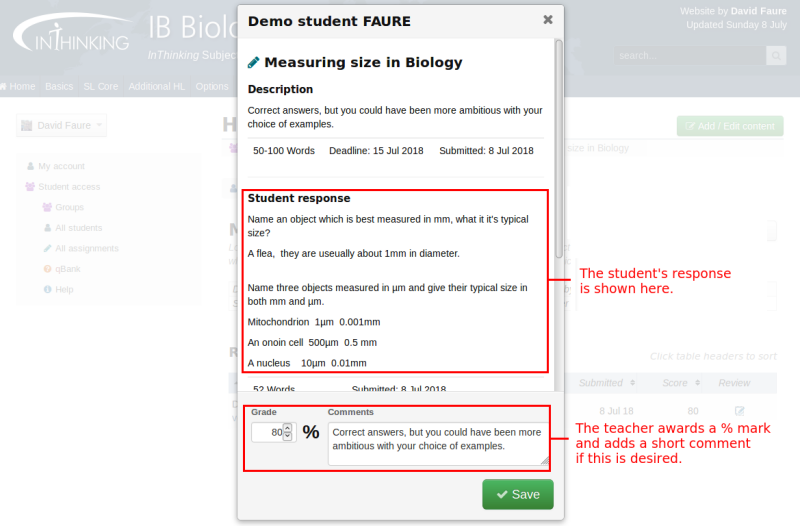Sort table by Score column
Image resolution: width=800 pixels, height=526 pixels.
click(681, 383)
